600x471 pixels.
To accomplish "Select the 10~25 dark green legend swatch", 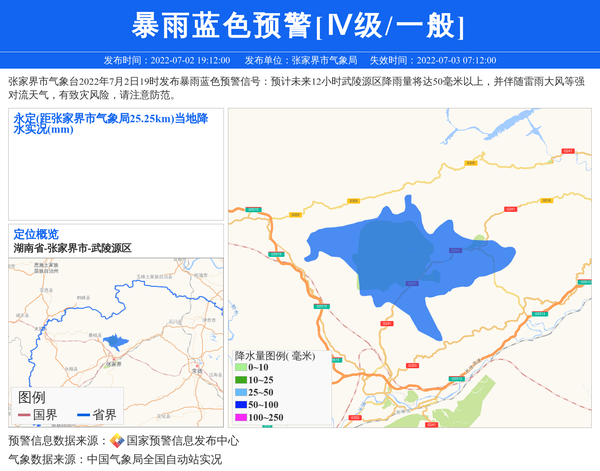I will coord(240,380).
